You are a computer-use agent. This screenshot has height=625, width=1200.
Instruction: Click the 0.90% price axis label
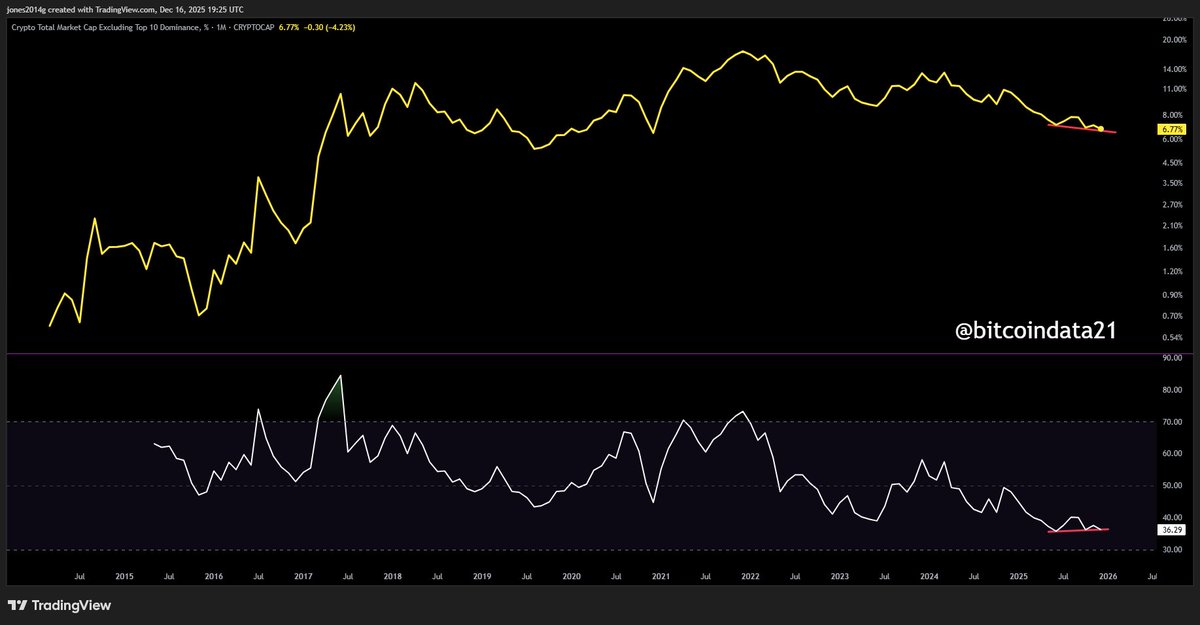[x=1172, y=295]
